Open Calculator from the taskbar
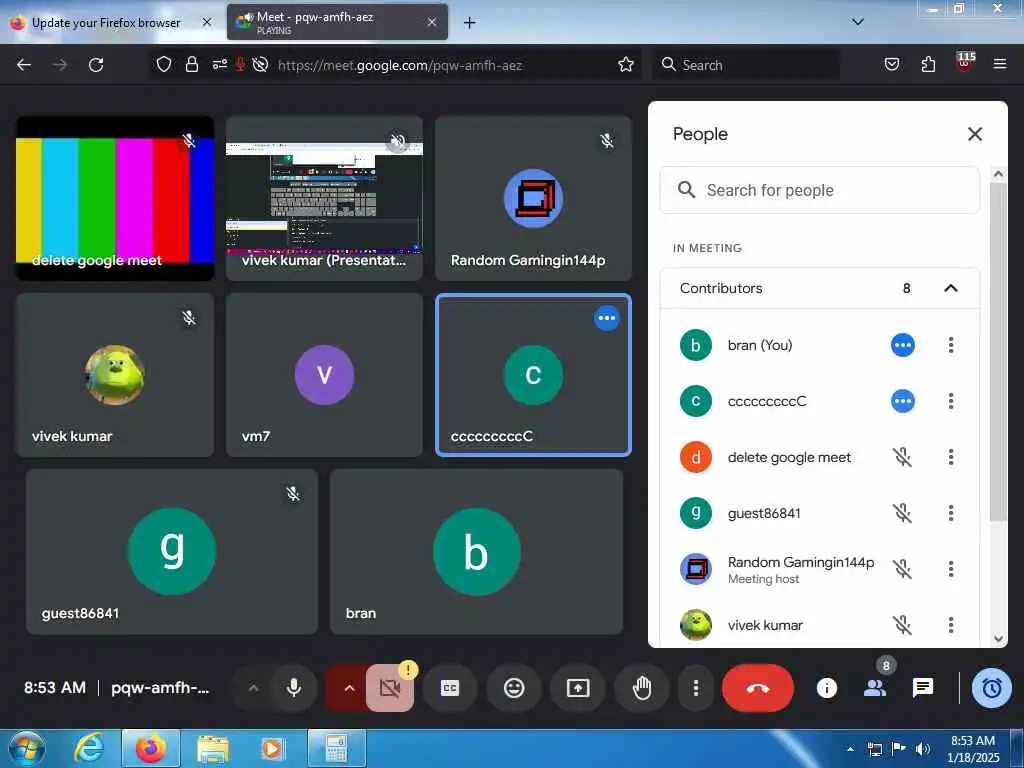 336,748
